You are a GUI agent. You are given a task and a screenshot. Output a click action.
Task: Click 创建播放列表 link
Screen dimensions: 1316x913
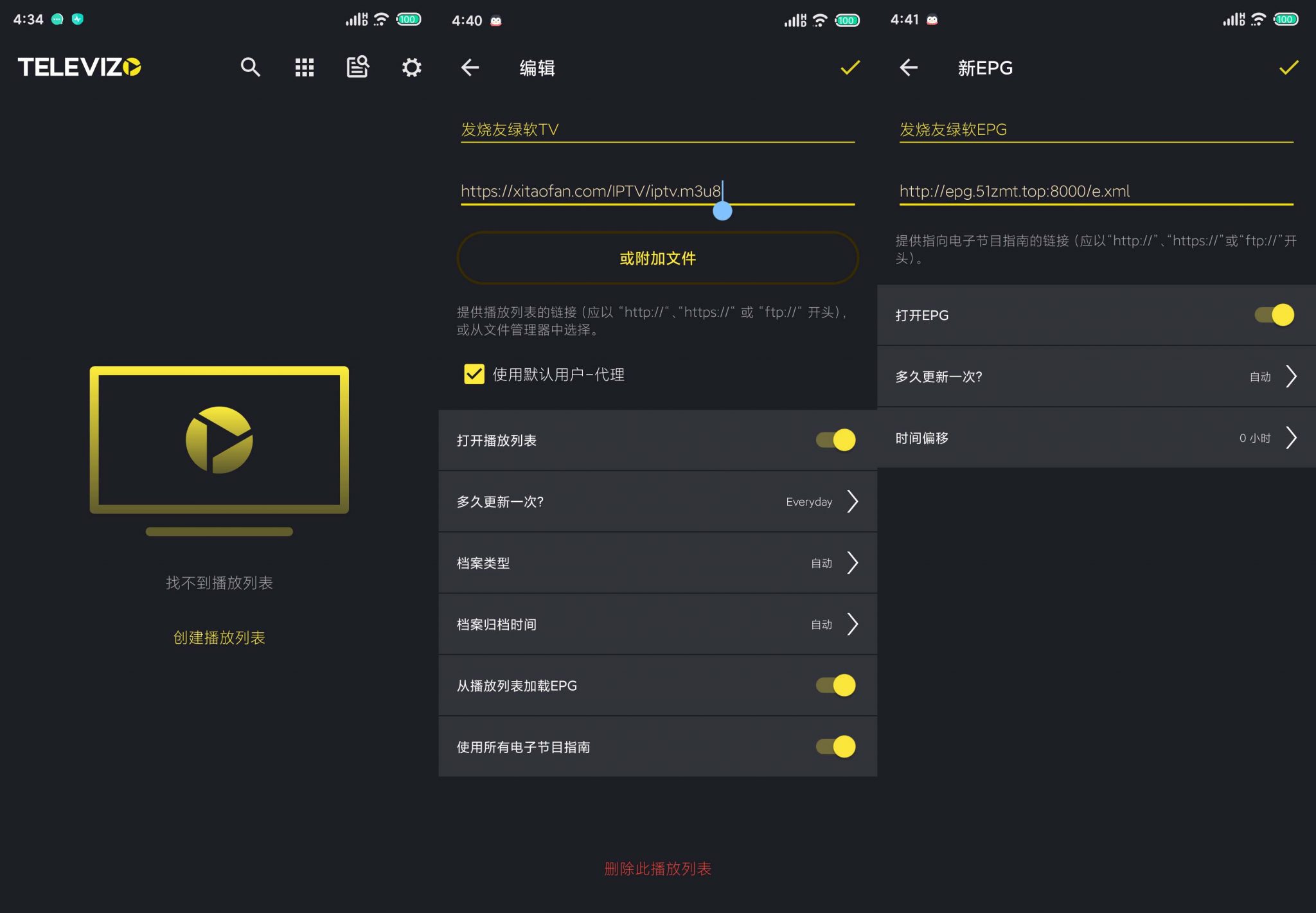pyautogui.click(x=219, y=637)
